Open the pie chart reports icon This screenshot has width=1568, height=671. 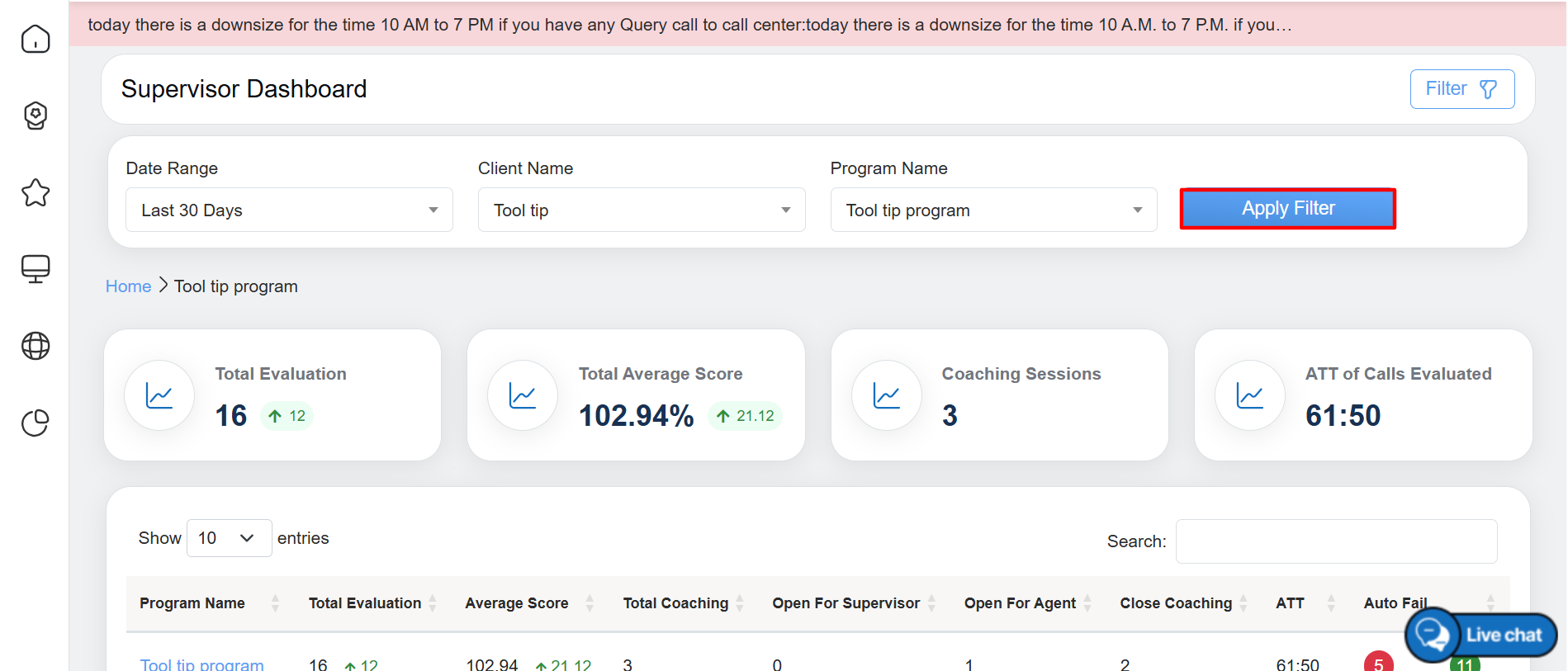[36, 423]
